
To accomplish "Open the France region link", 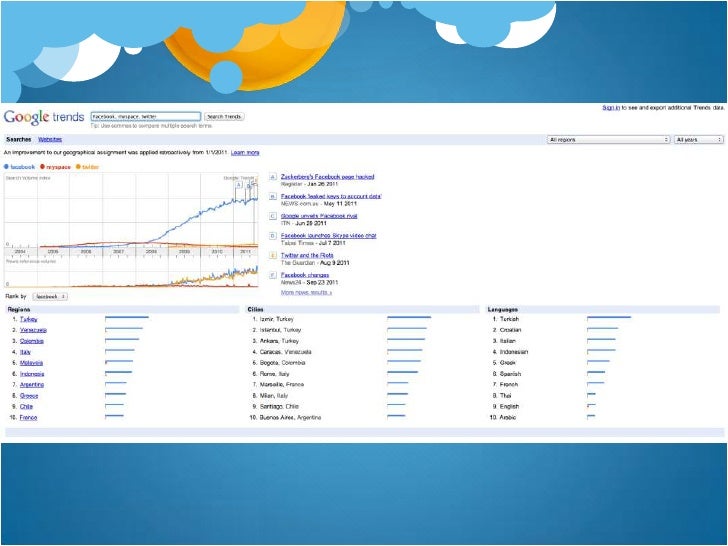I will pyautogui.click(x=28, y=418).
